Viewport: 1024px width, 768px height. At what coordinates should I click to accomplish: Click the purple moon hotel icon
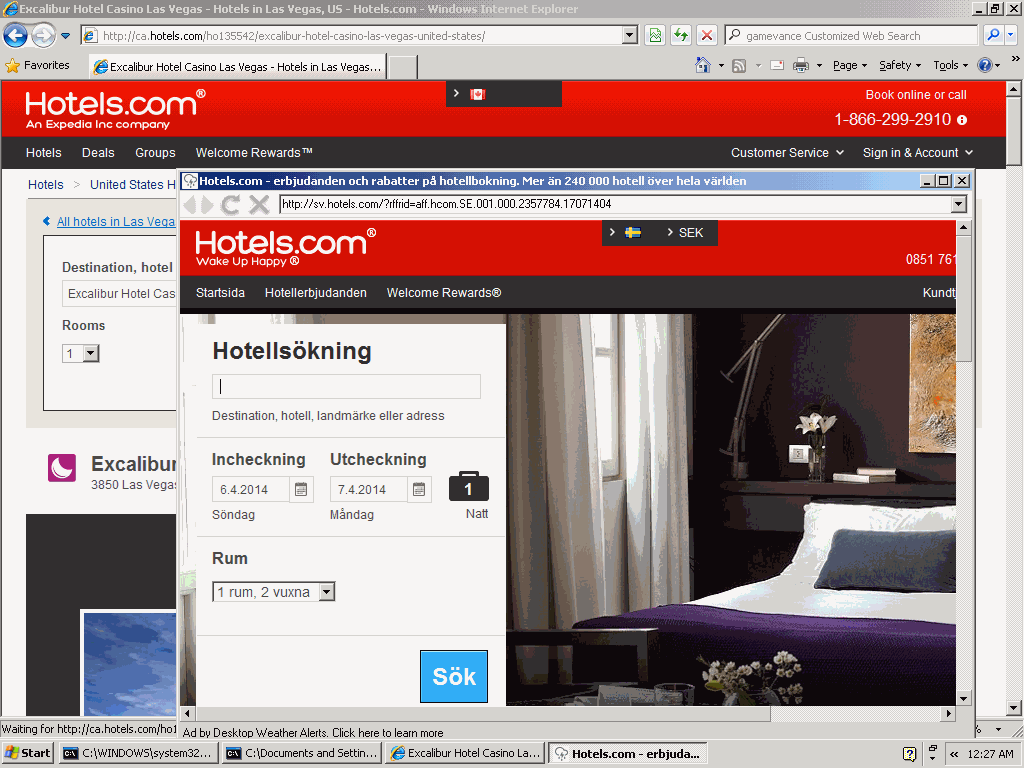[62, 468]
